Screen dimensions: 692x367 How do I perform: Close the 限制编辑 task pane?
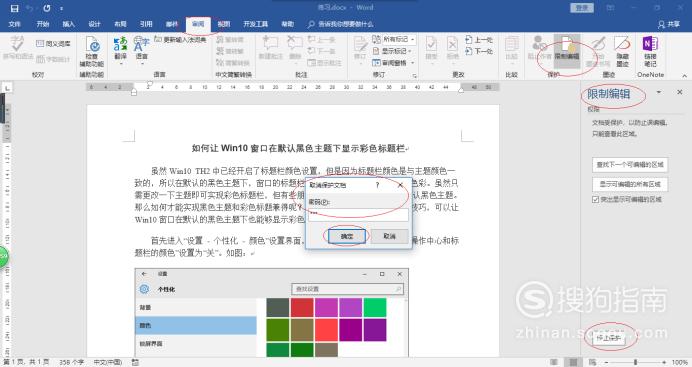click(680, 92)
